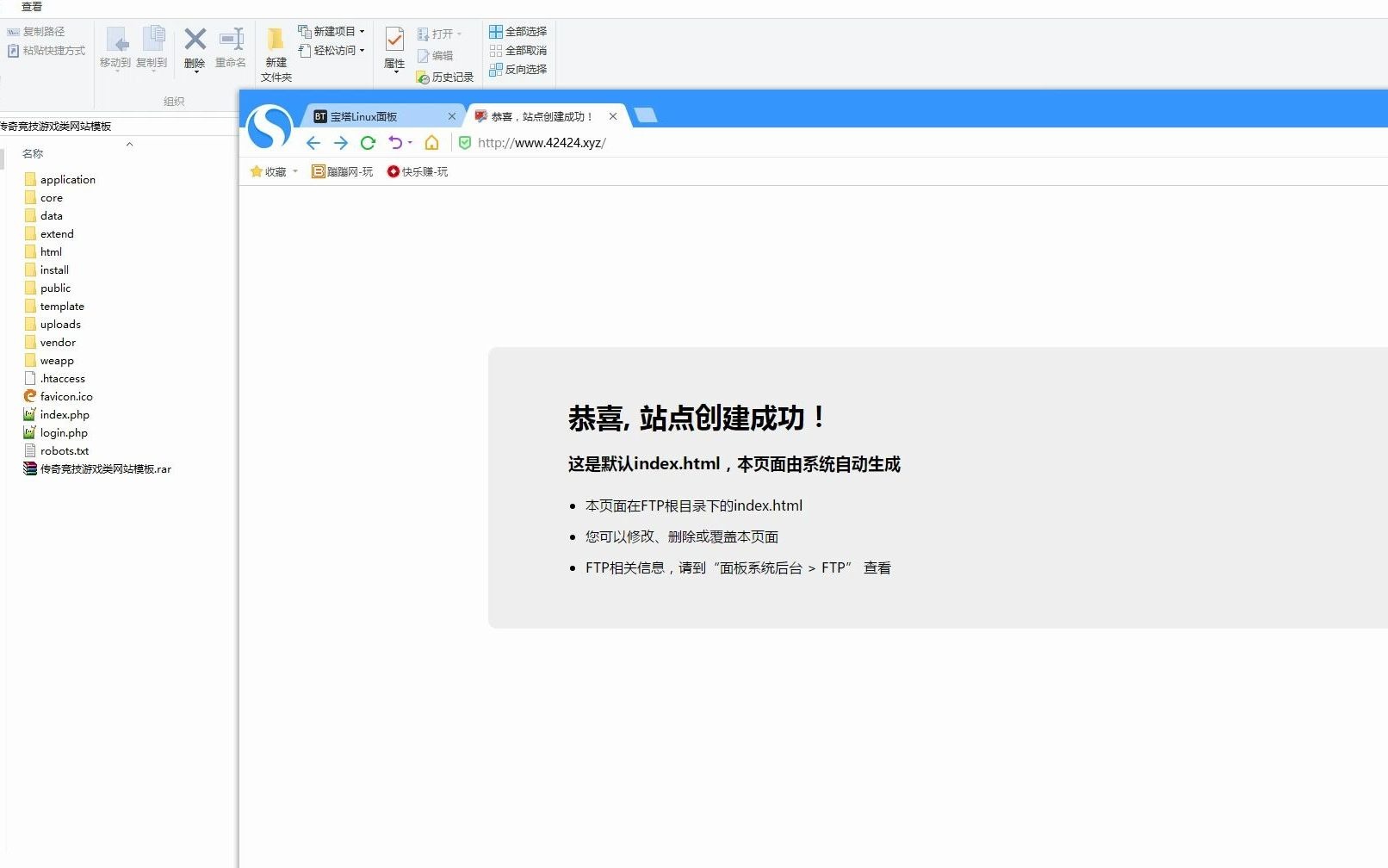Select the uploads folder
Screen dimensions: 1388x868
pyautogui.click(x=53, y=324)
